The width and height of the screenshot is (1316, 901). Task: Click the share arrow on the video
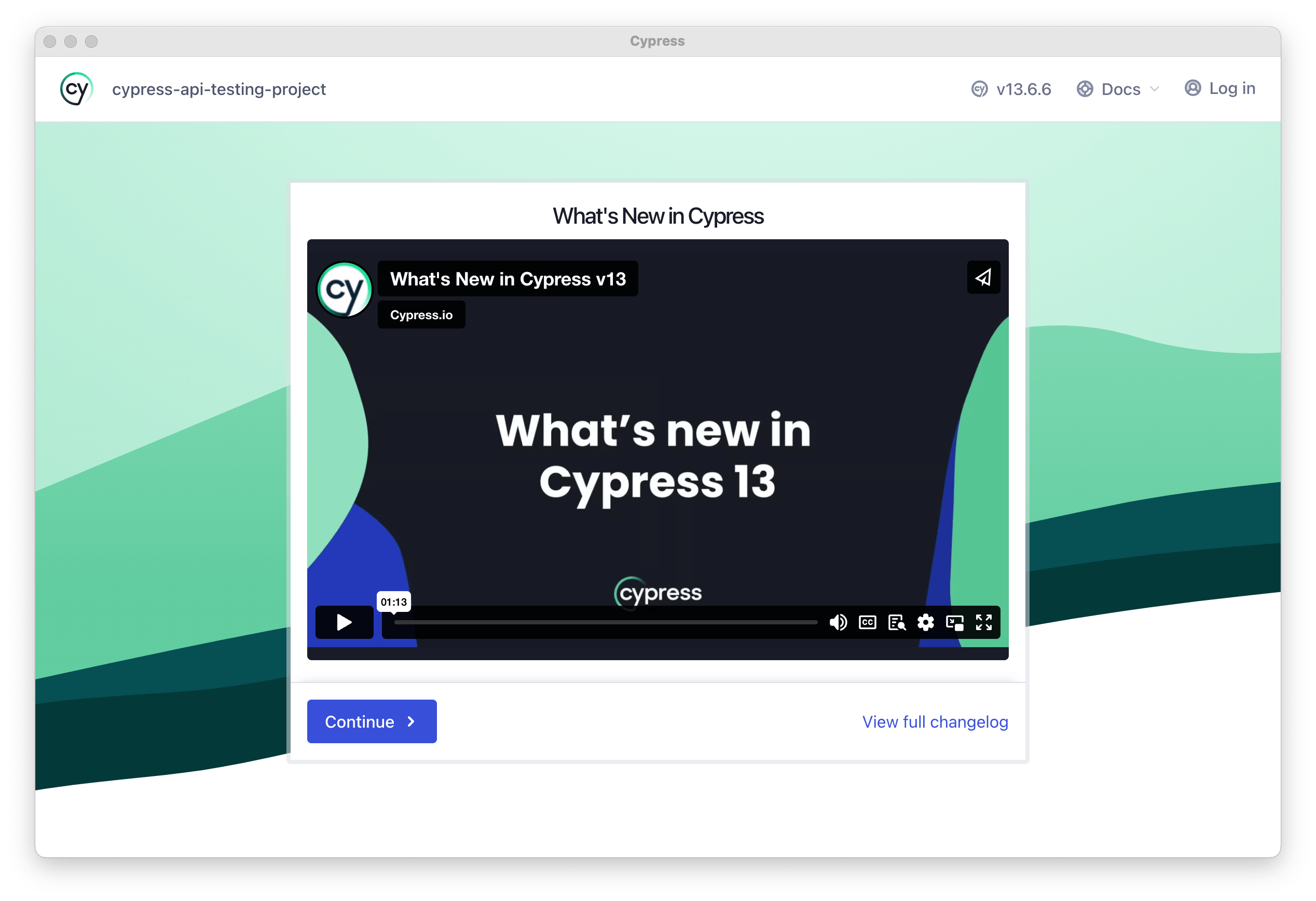(x=983, y=277)
